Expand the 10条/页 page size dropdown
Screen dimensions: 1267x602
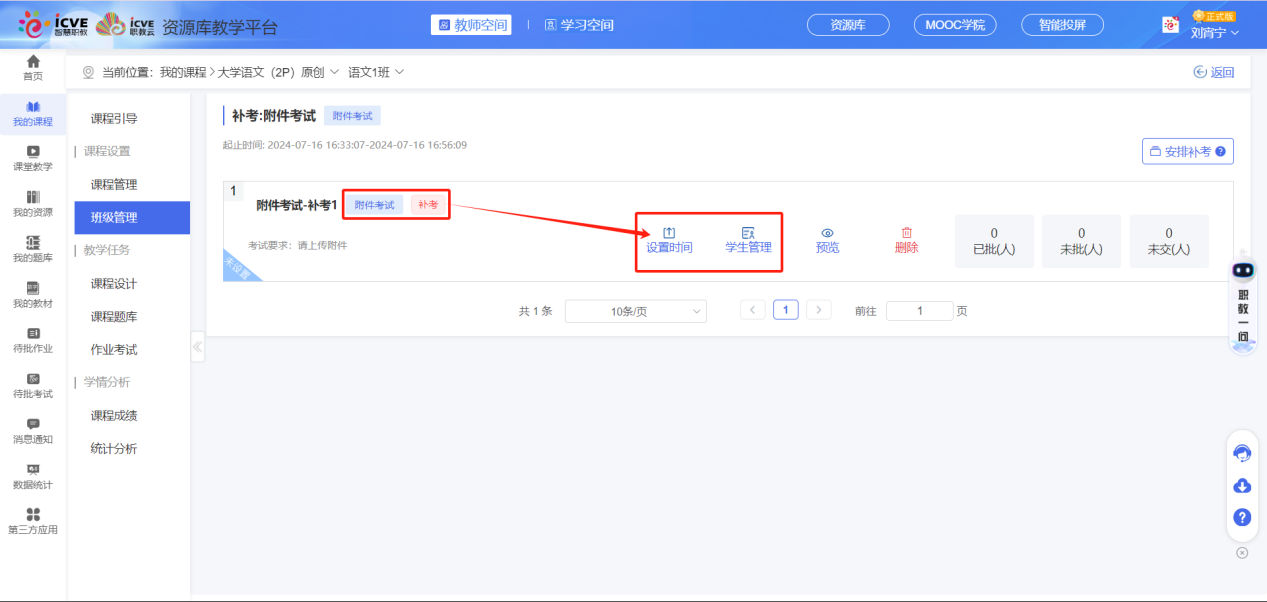tap(635, 311)
